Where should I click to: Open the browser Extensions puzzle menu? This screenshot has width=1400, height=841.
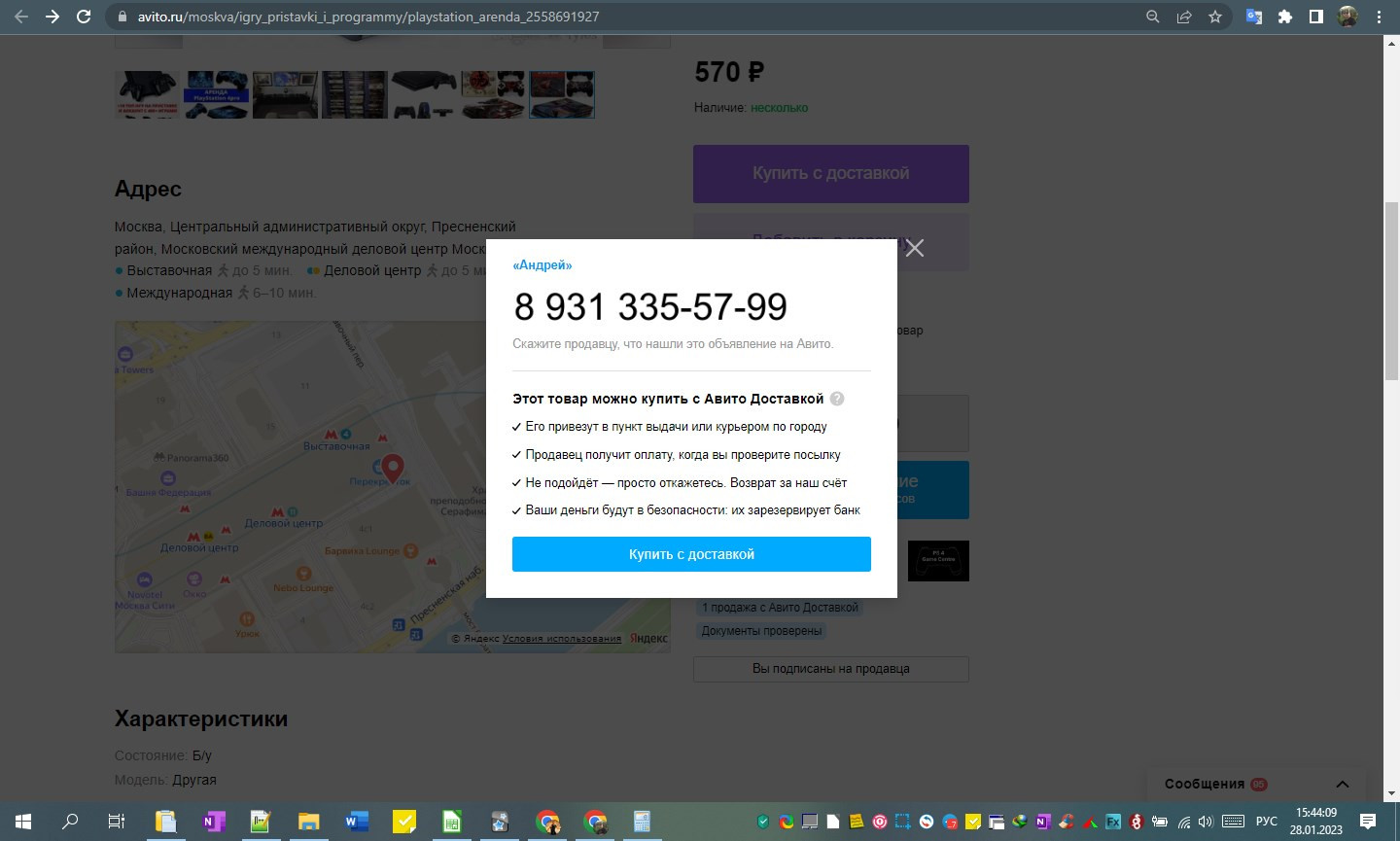[x=1285, y=17]
